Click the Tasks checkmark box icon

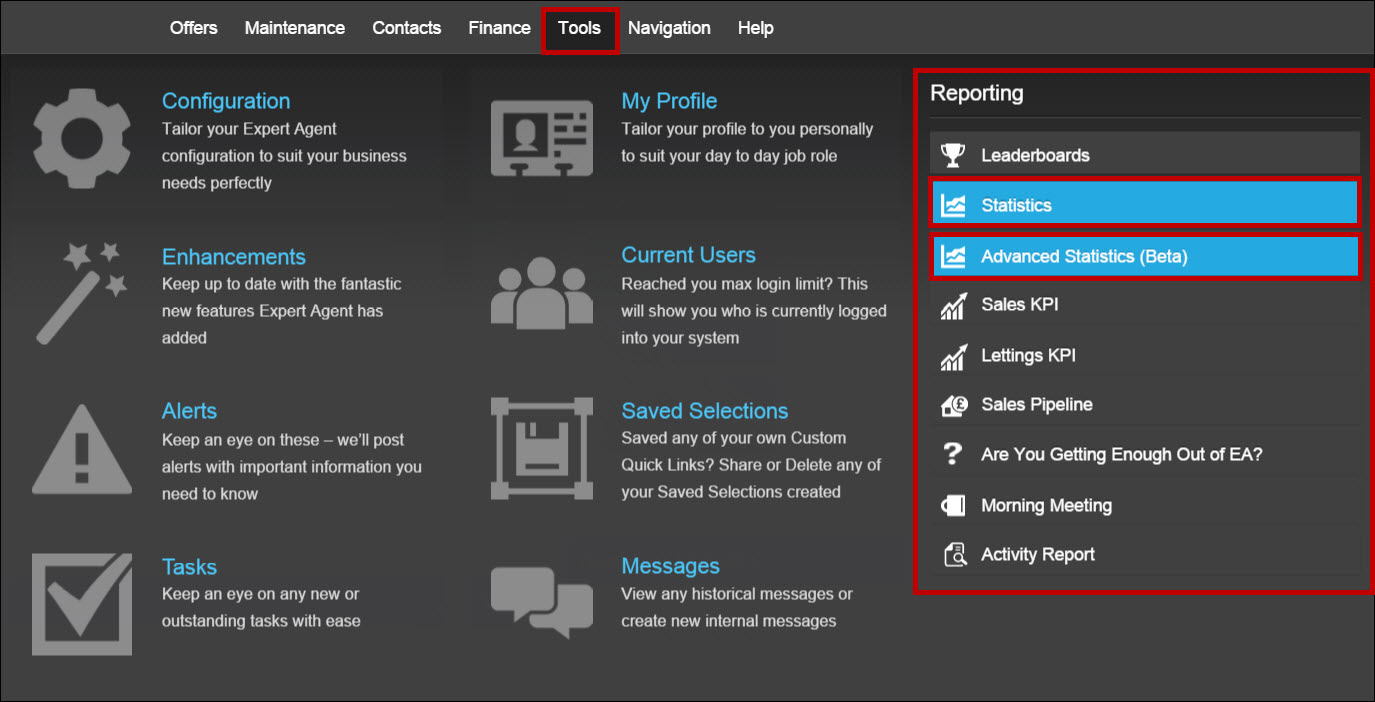[82, 604]
